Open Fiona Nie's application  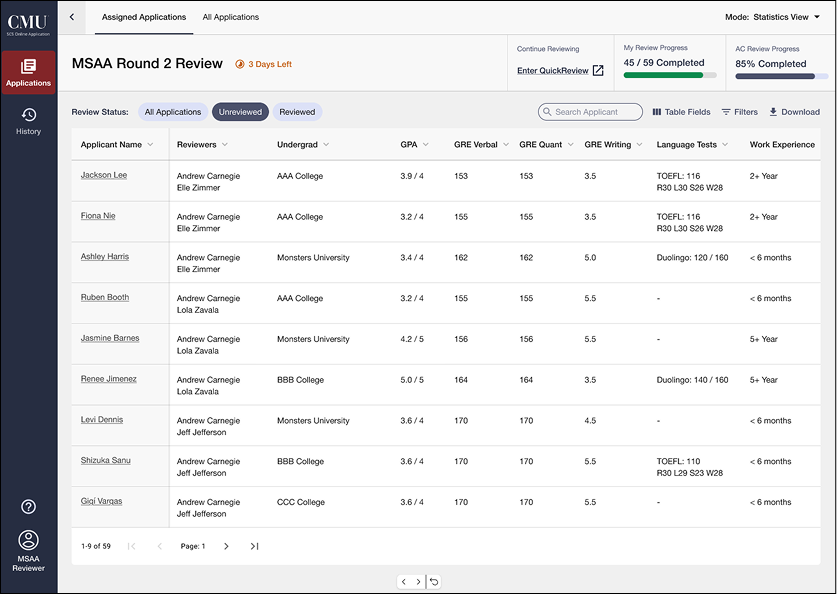point(98,216)
